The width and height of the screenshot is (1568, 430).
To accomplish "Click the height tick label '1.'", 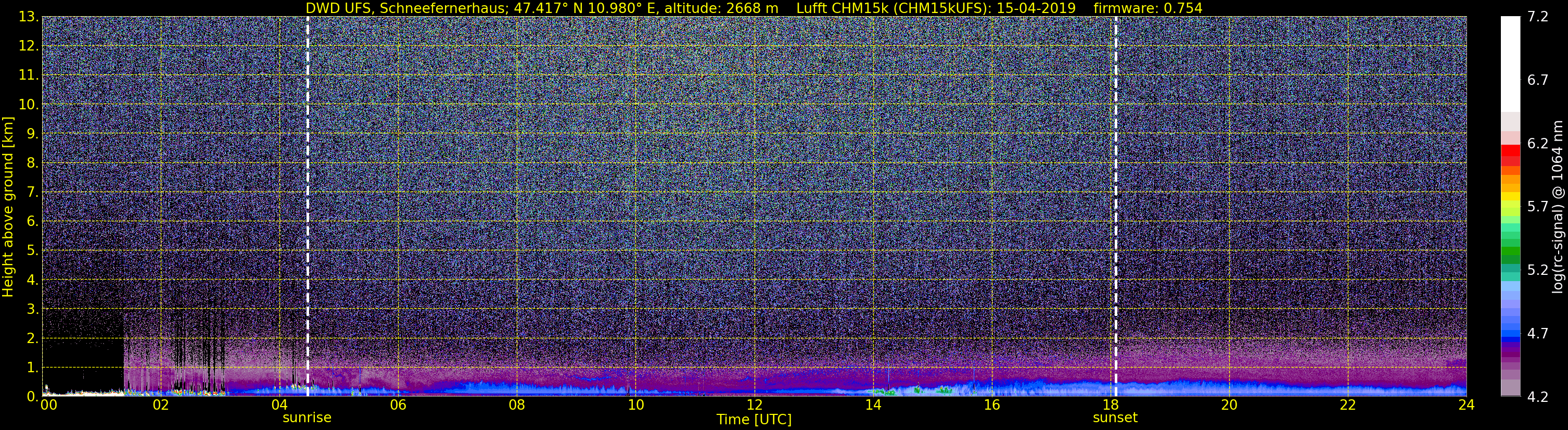I will pos(32,368).
